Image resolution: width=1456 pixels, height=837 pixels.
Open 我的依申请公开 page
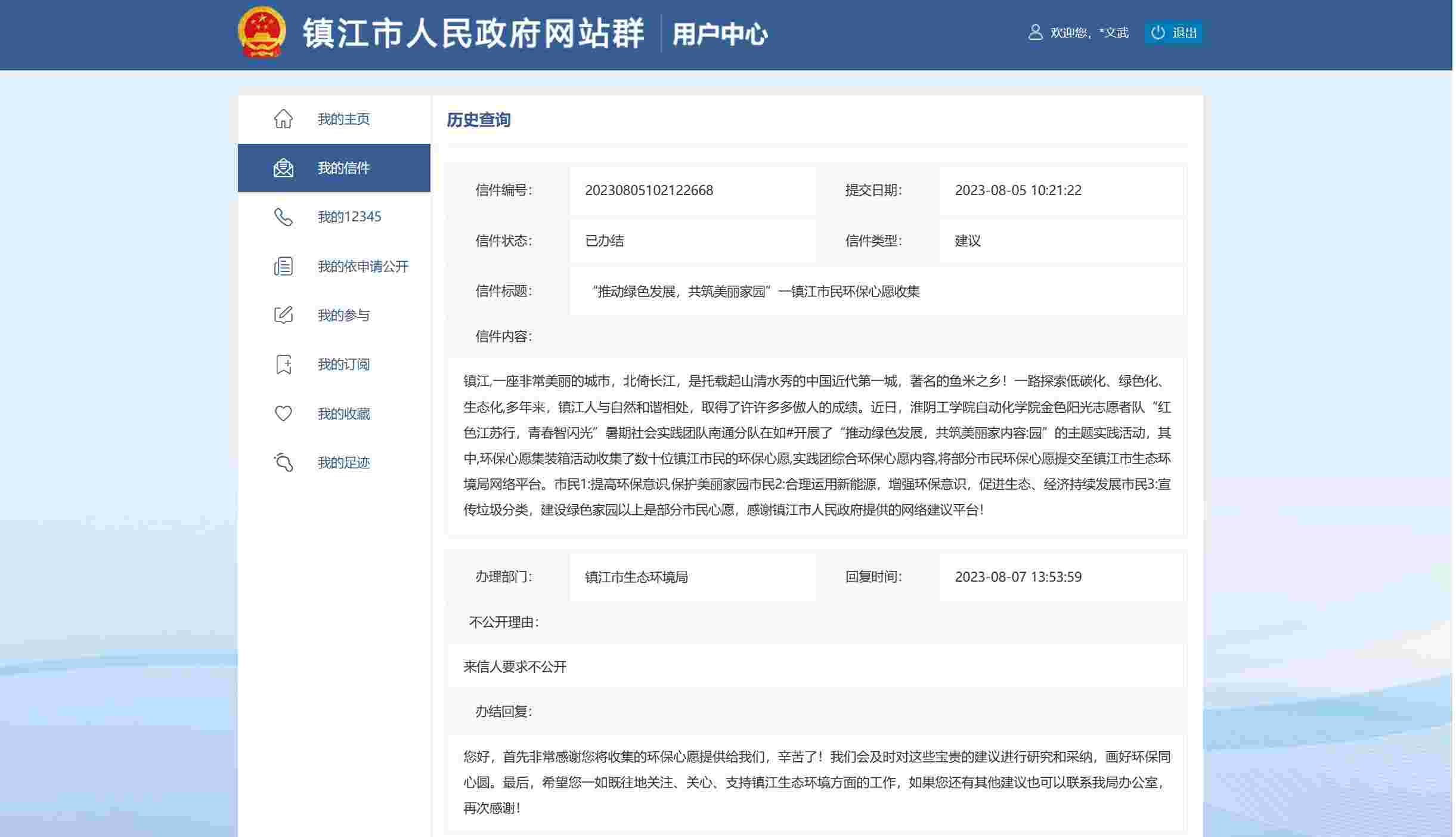pos(363,266)
